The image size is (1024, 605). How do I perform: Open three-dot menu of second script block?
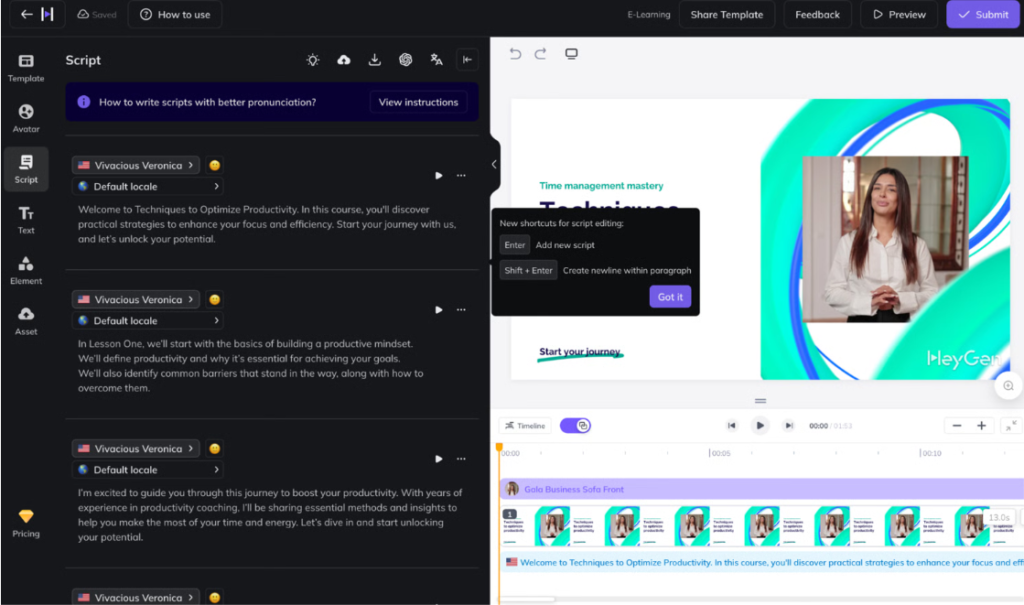coord(461,310)
